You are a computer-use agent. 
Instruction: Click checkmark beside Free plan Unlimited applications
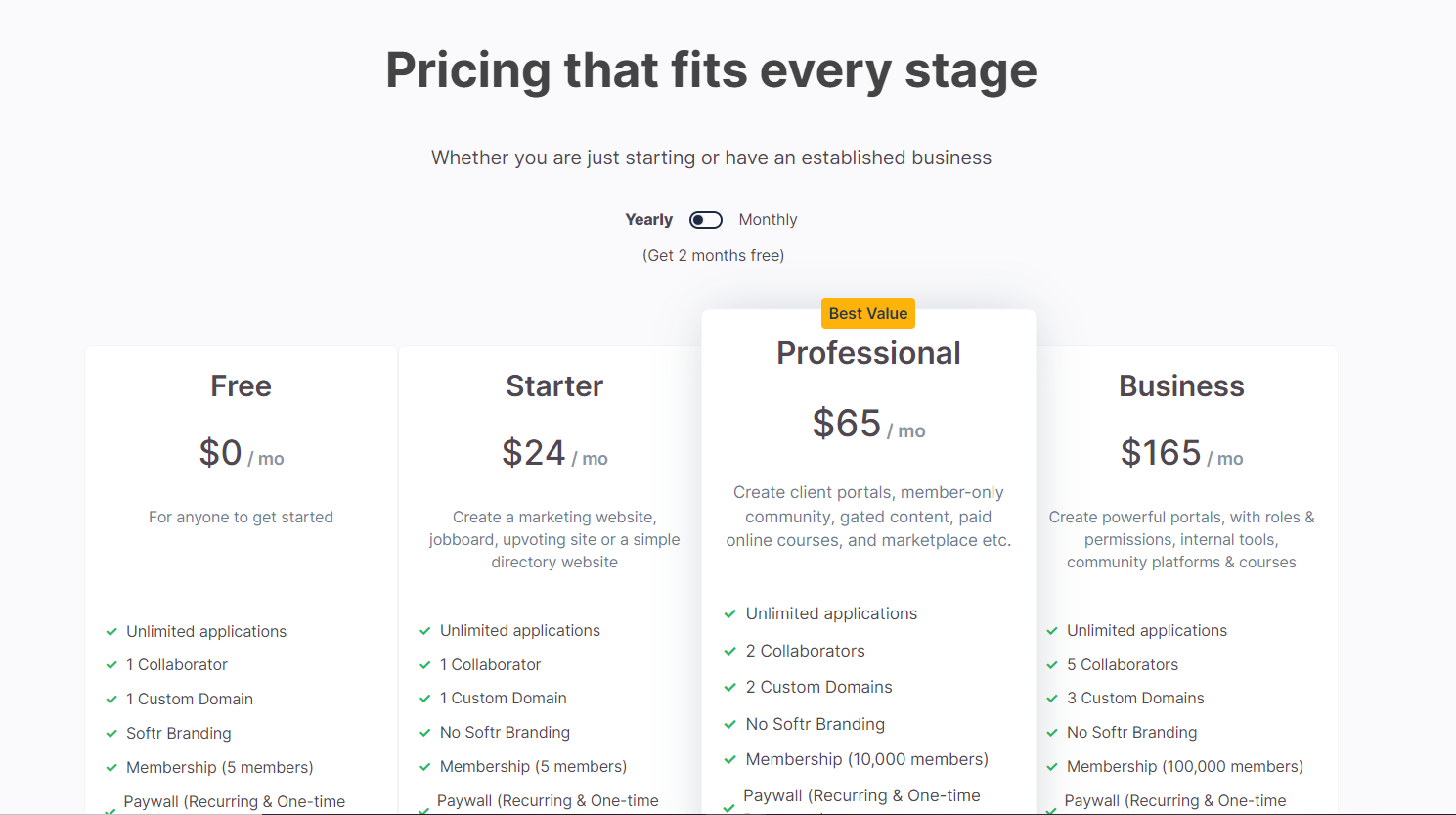111,632
